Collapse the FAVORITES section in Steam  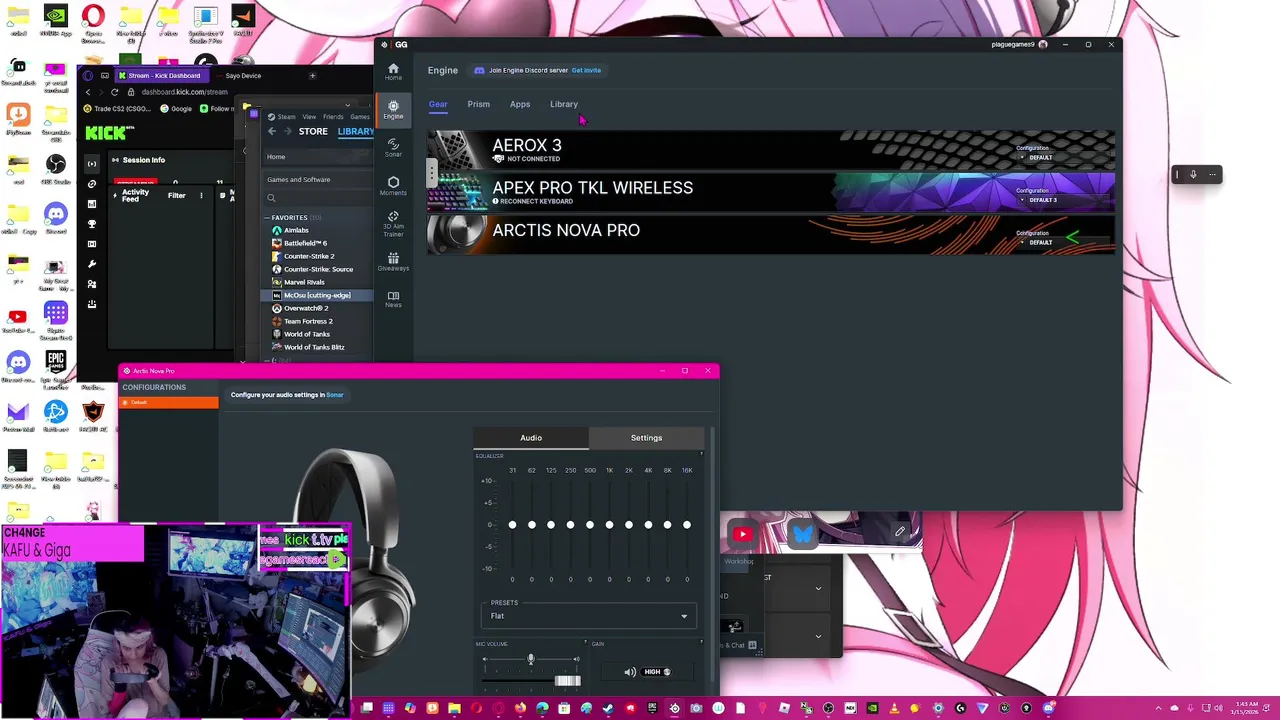(x=267, y=217)
